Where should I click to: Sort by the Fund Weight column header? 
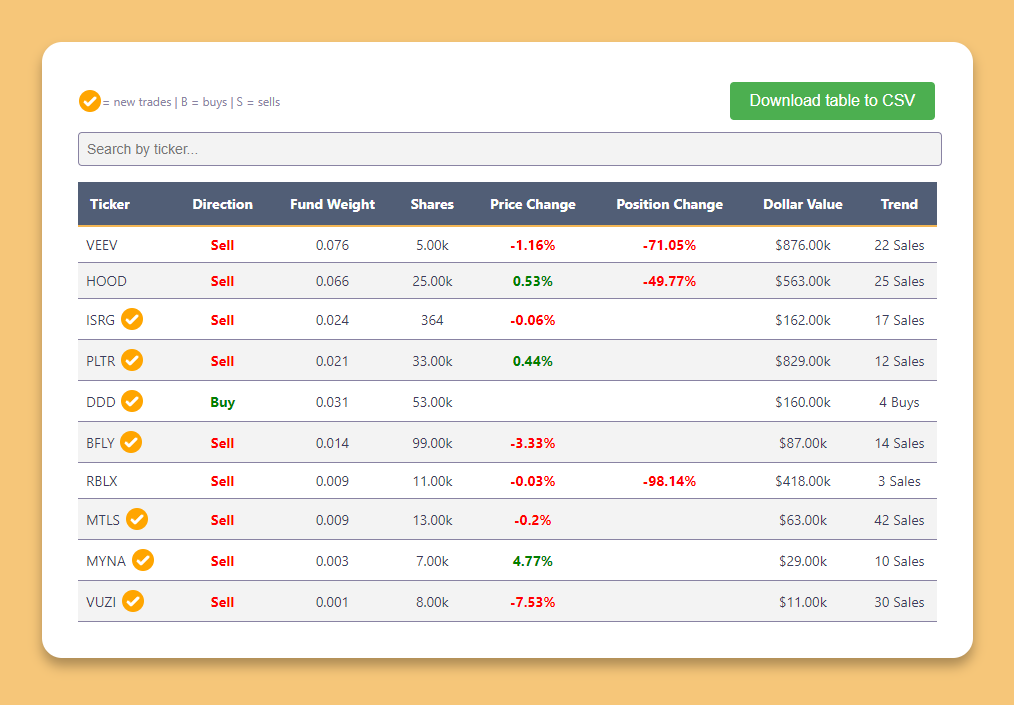[332, 204]
